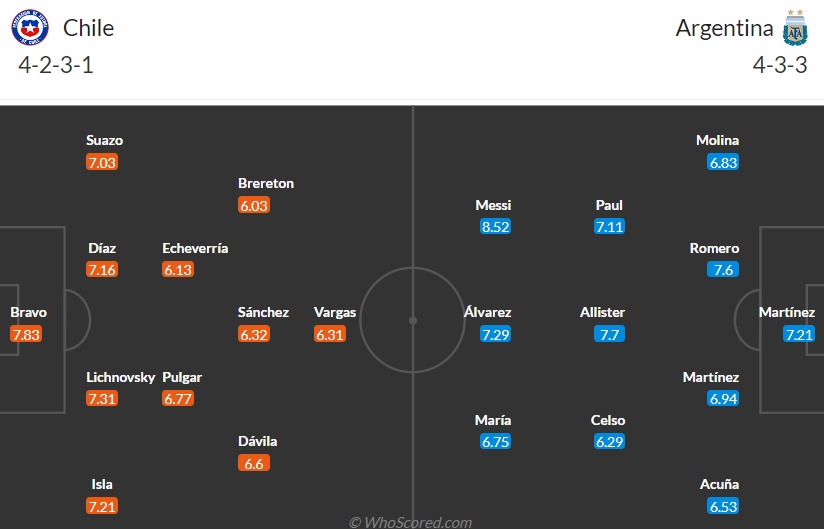This screenshot has height=529, width=824.
Task: Select Bravo's 7.83 rating badge
Action: [26, 334]
